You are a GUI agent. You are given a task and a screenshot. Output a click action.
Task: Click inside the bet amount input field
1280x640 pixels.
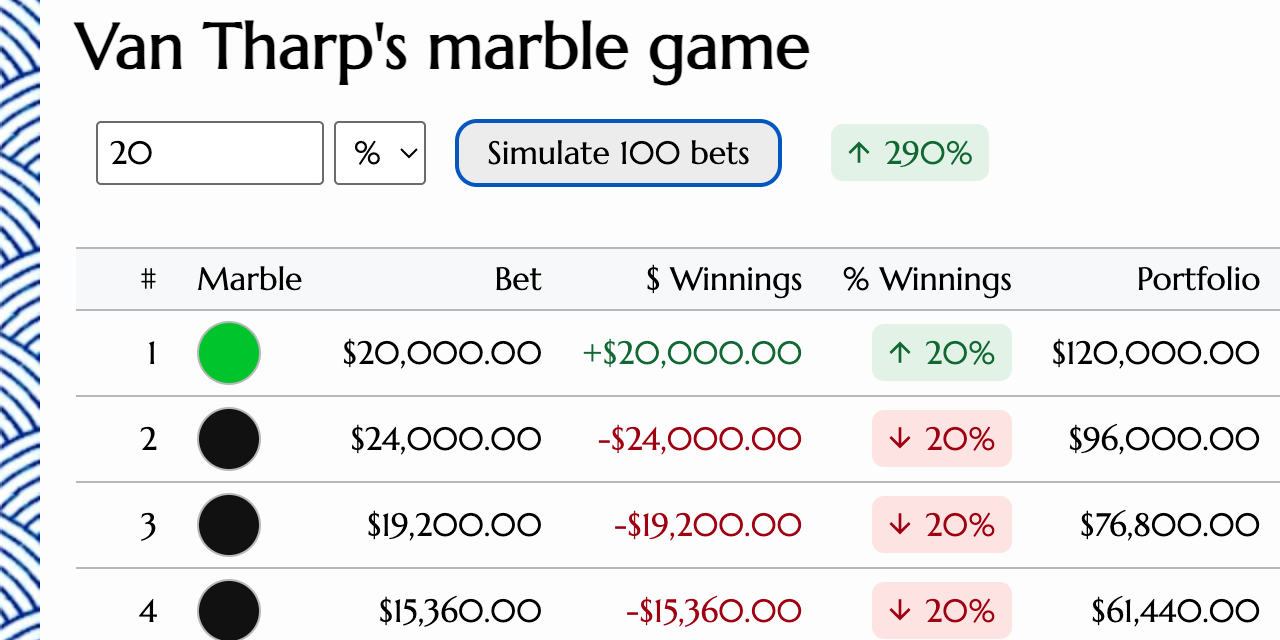[x=209, y=153]
